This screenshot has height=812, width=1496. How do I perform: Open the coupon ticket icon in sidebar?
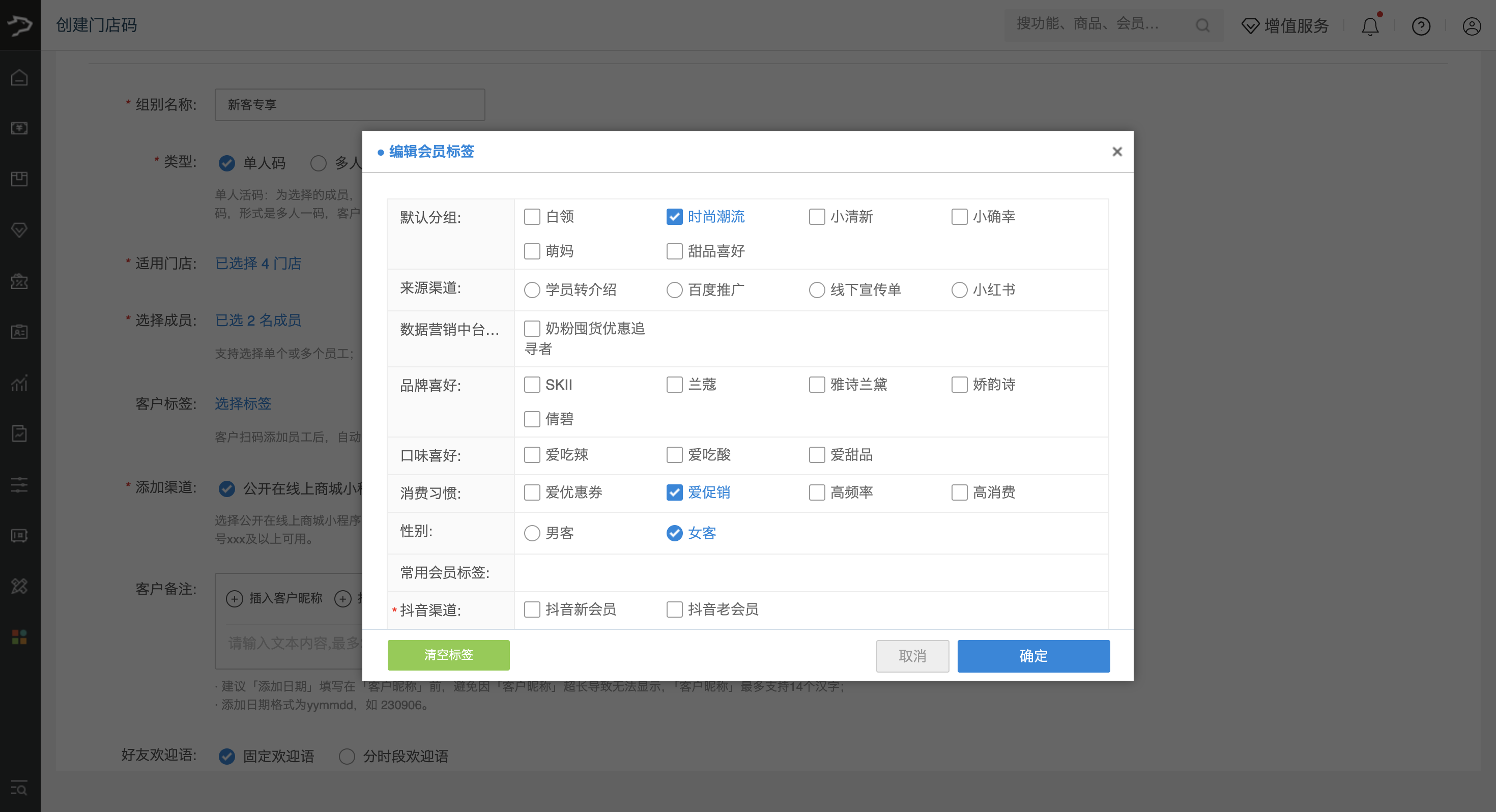point(19,535)
